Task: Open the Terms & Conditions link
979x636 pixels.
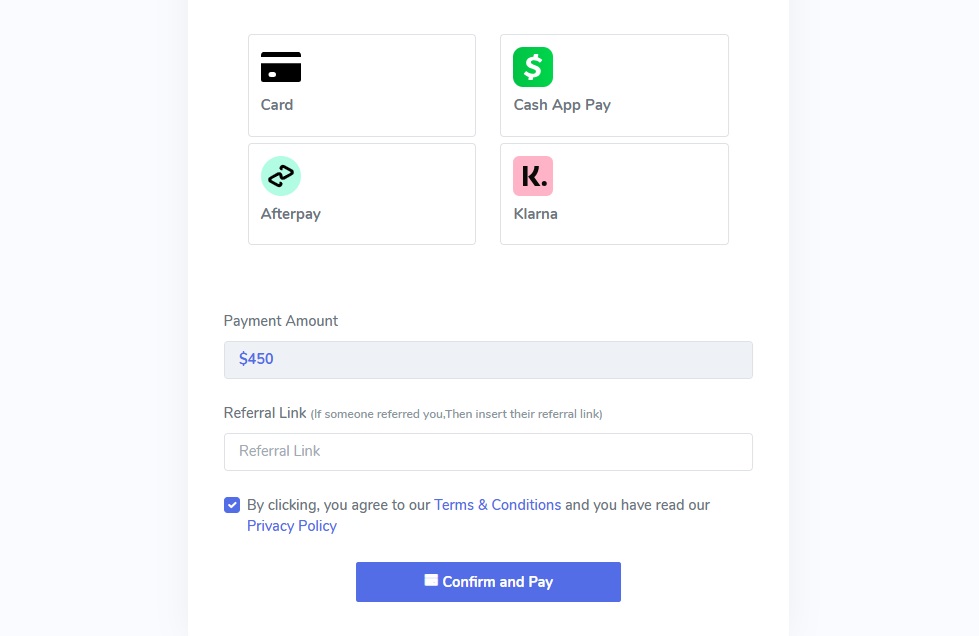Action: 497,505
